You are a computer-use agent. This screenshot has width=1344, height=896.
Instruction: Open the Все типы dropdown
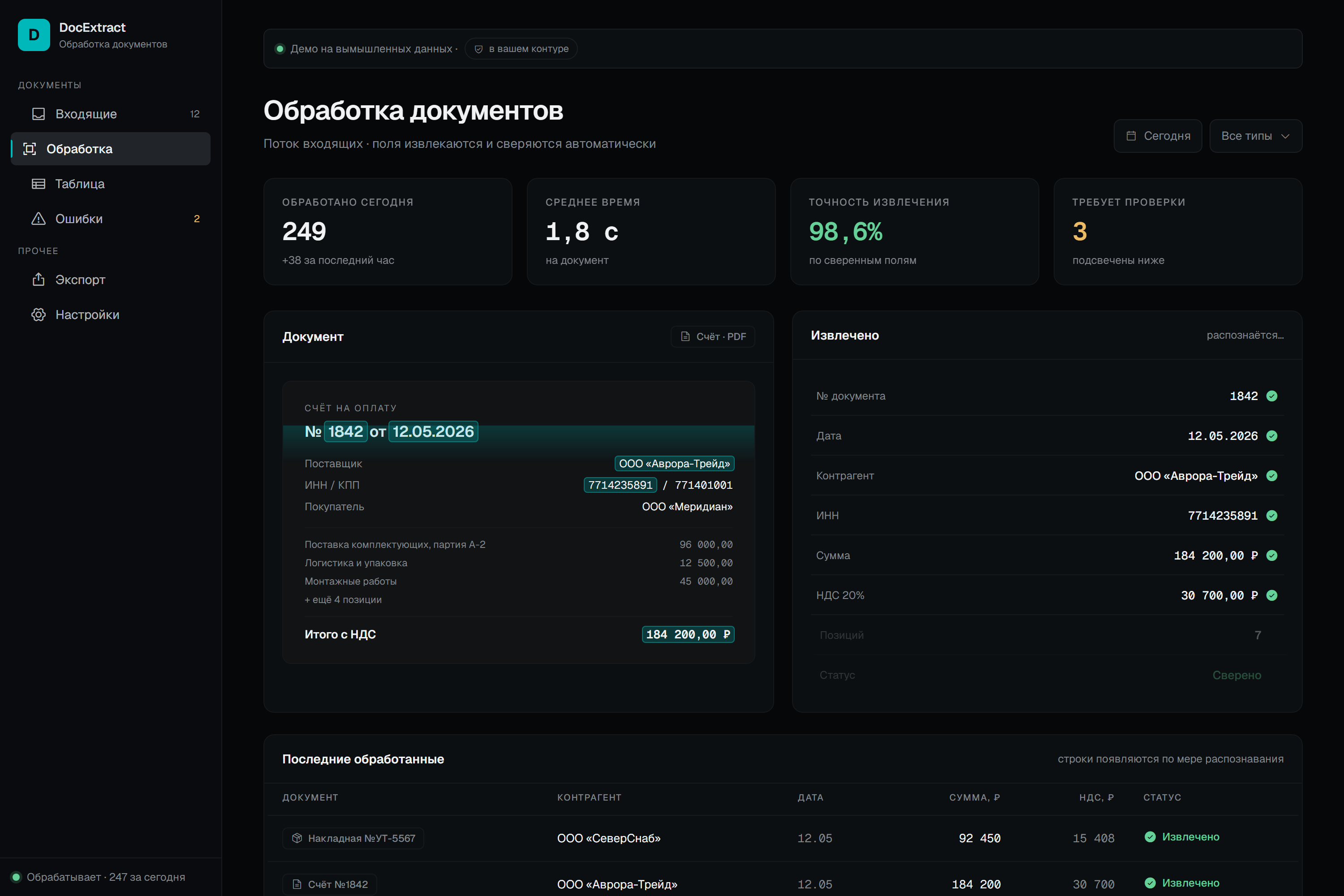1255,135
